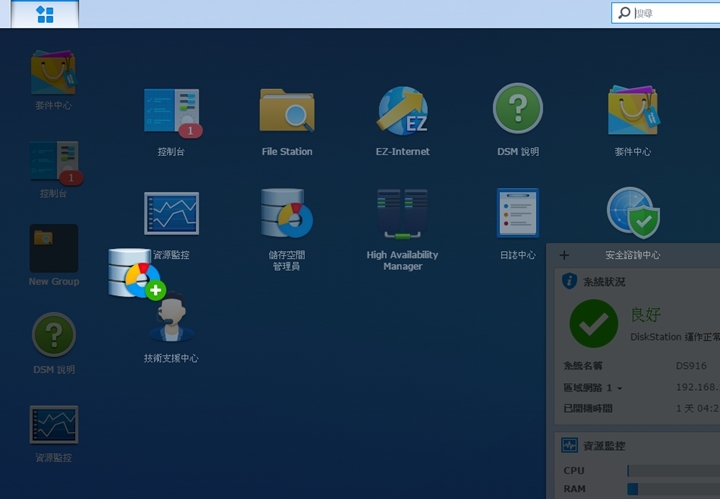720x499 pixels.
Task: Open 控制台 desktop shortcut on left
Action: pyautogui.click(x=53, y=163)
